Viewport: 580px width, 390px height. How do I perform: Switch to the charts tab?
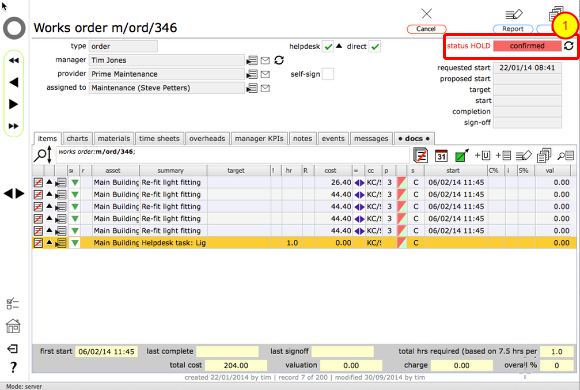pos(77,138)
